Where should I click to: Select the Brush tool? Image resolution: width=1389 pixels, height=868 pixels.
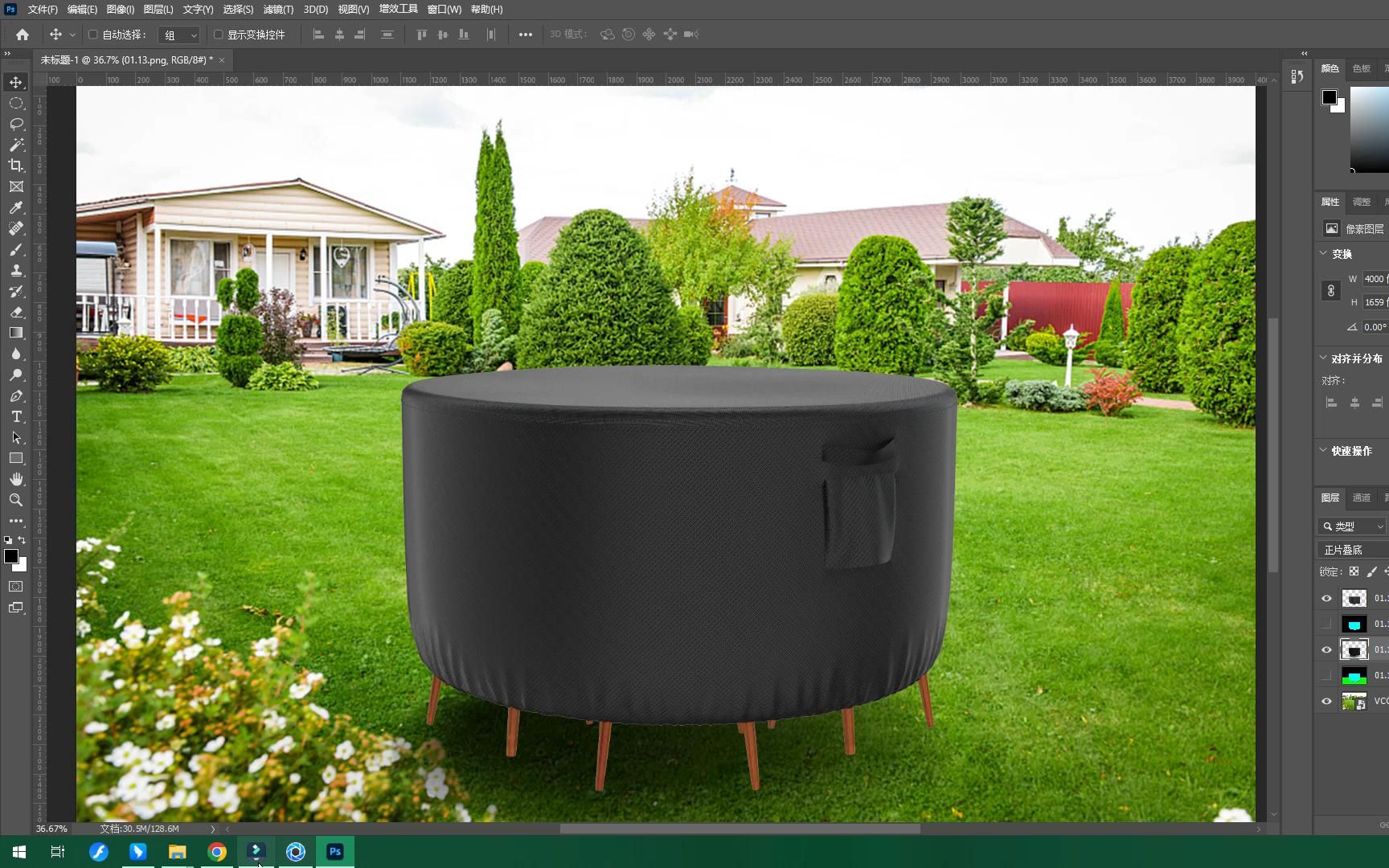[x=16, y=249]
